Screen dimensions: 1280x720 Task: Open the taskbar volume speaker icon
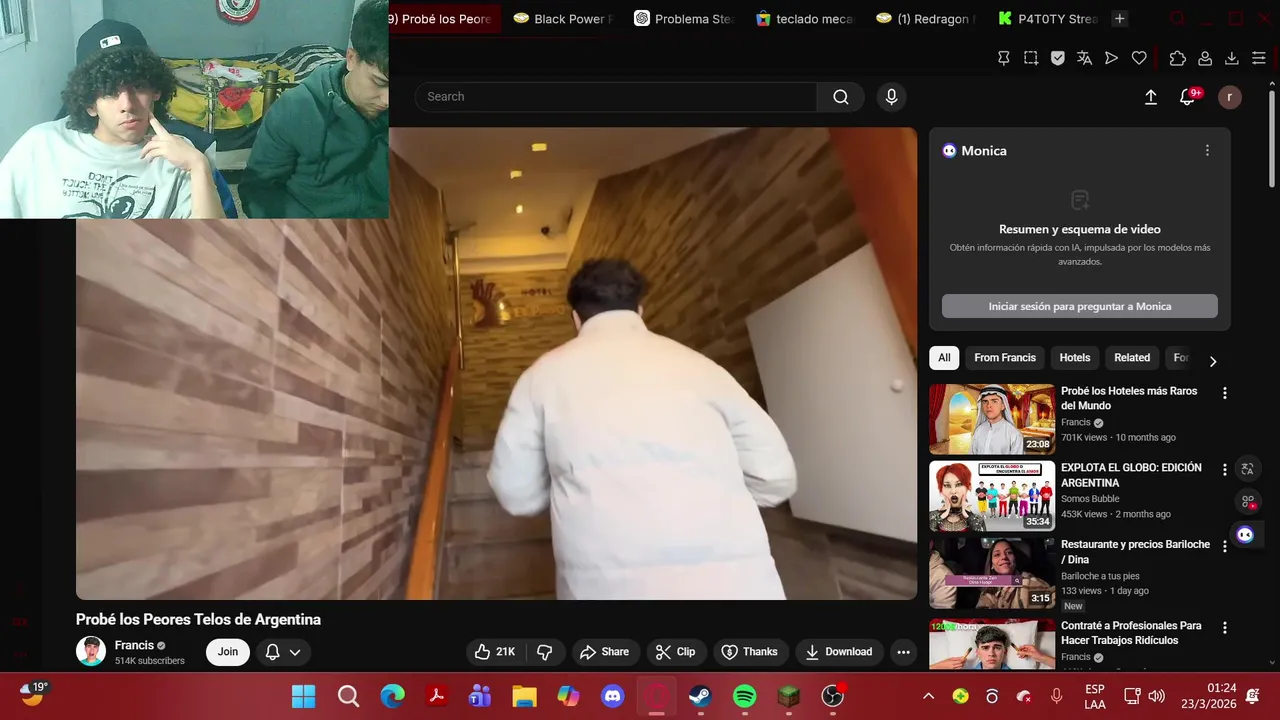coord(1157,696)
